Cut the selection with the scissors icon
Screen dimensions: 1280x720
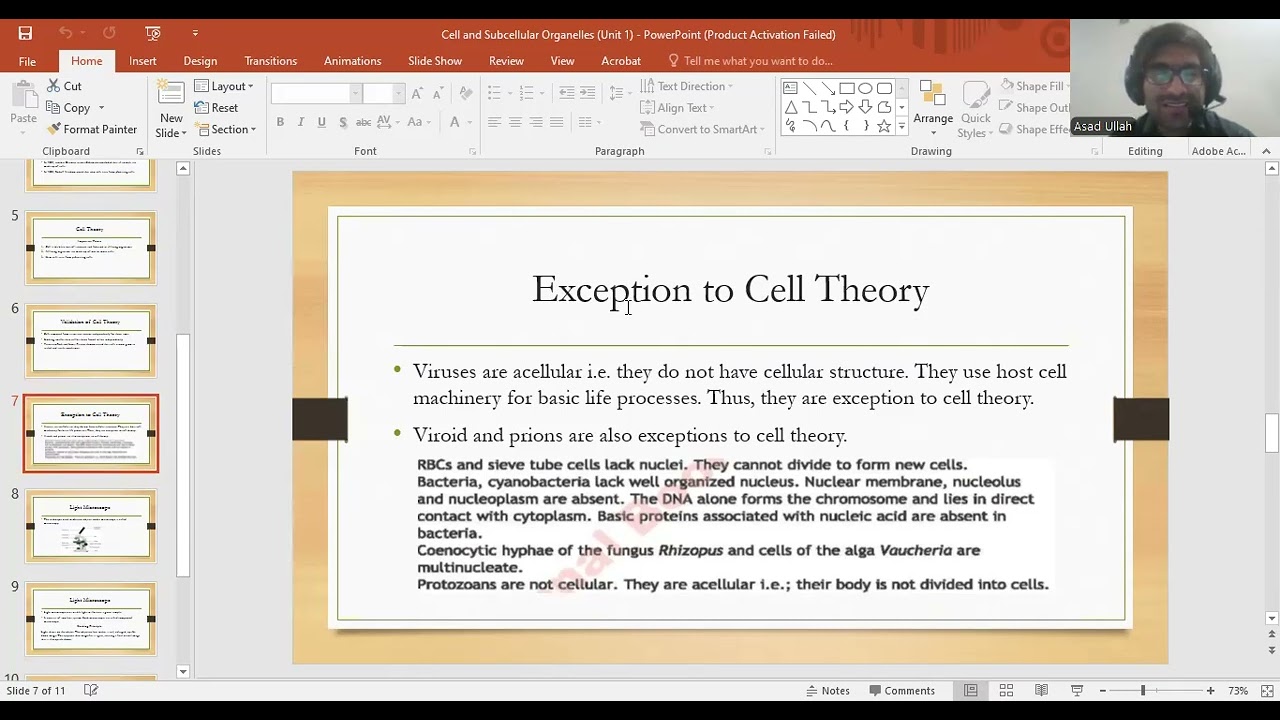[x=64, y=86]
